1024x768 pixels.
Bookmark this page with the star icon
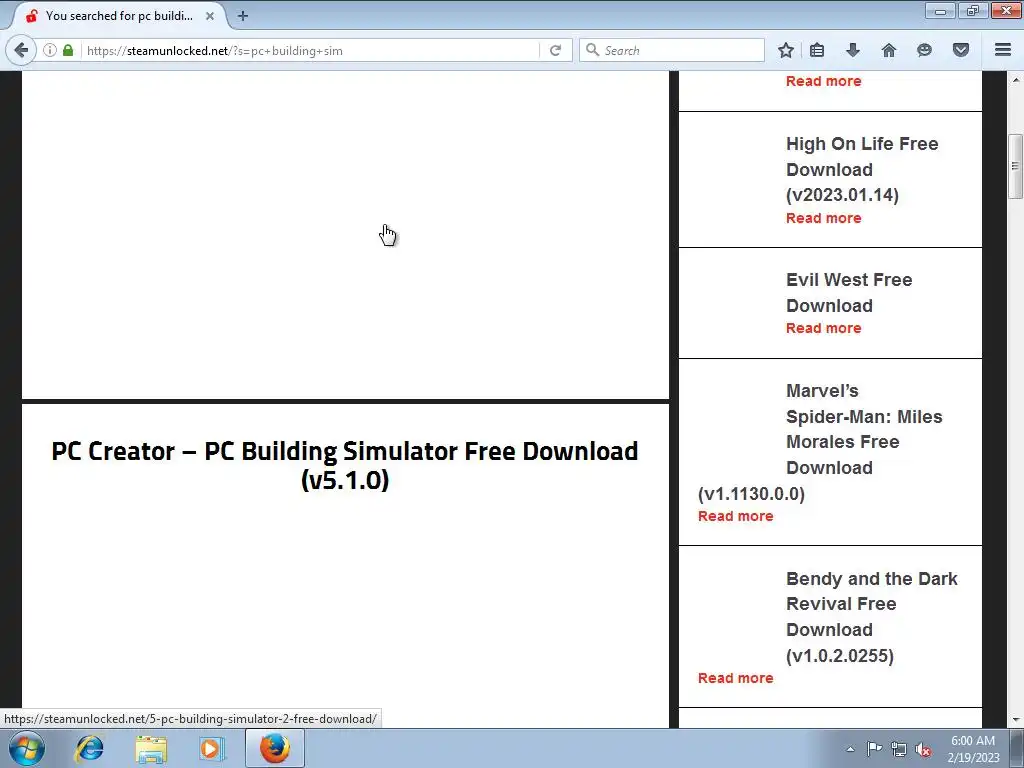pyautogui.click(x=786, y=50)
